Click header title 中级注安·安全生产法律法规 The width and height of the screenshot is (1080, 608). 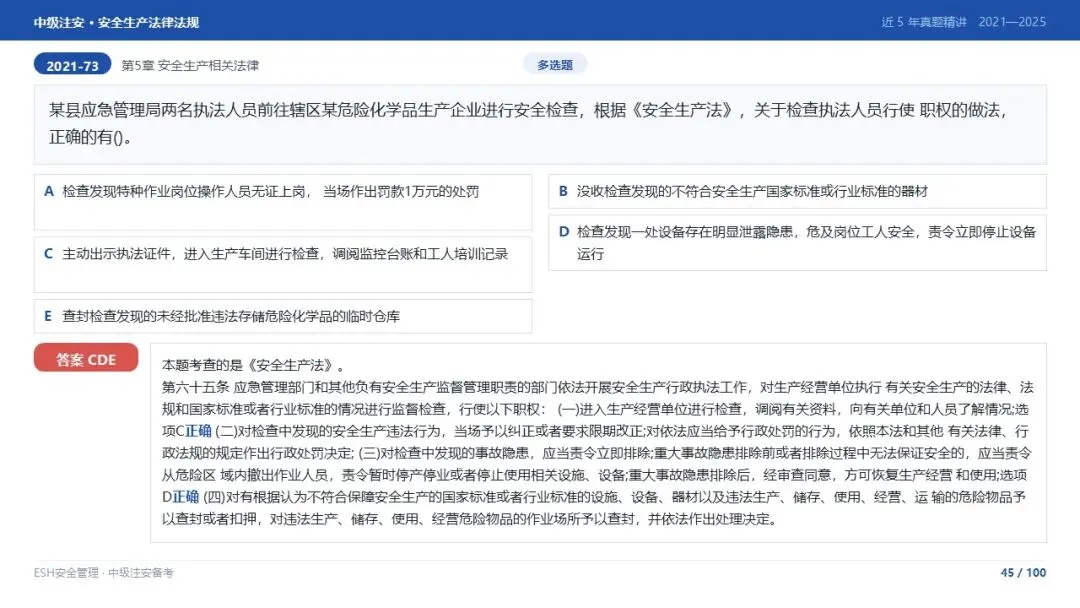pos(116,22)
